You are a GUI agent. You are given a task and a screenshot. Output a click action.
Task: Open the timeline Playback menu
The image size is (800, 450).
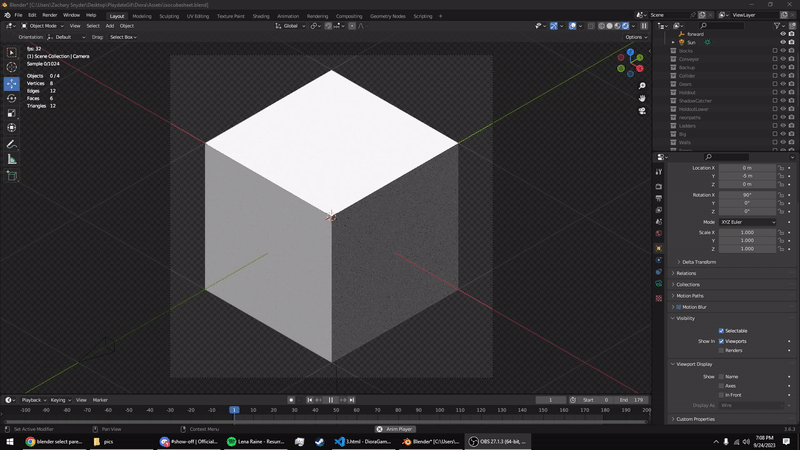coord(31,400)
